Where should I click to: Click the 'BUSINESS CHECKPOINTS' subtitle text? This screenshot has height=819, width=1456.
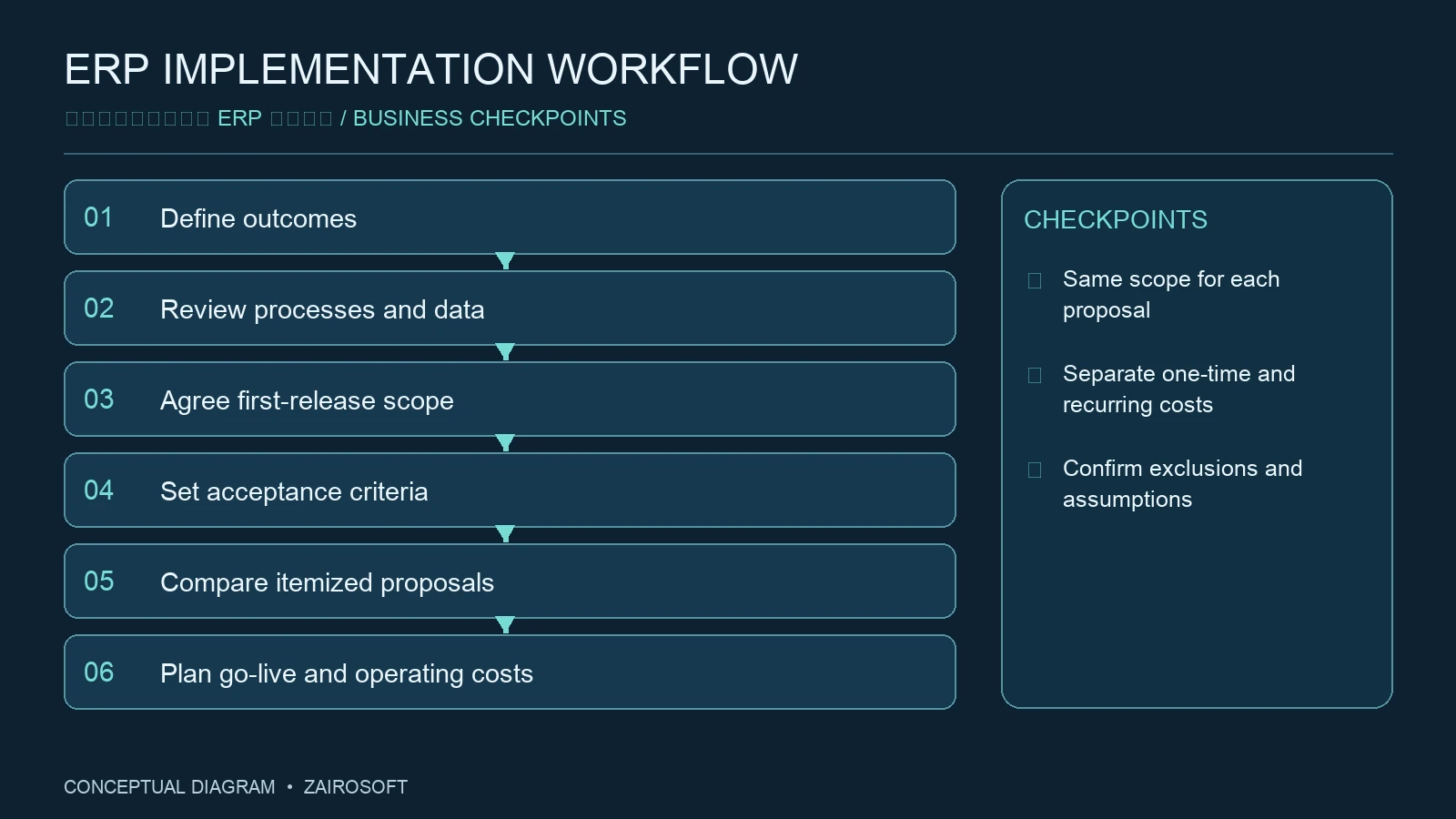[x=490, y=118]
